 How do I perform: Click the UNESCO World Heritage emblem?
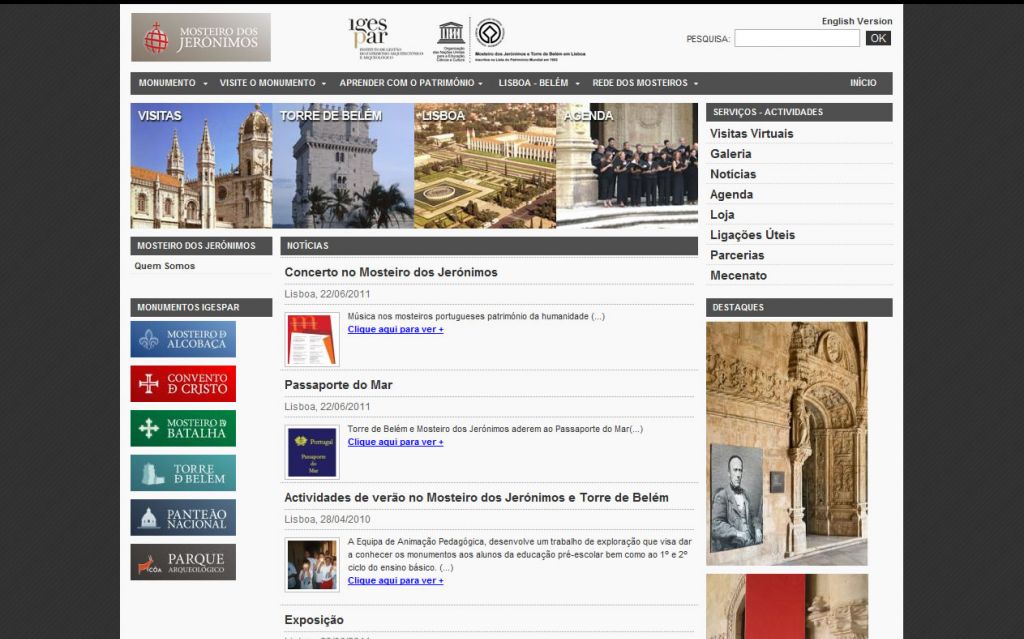(489, 33)
